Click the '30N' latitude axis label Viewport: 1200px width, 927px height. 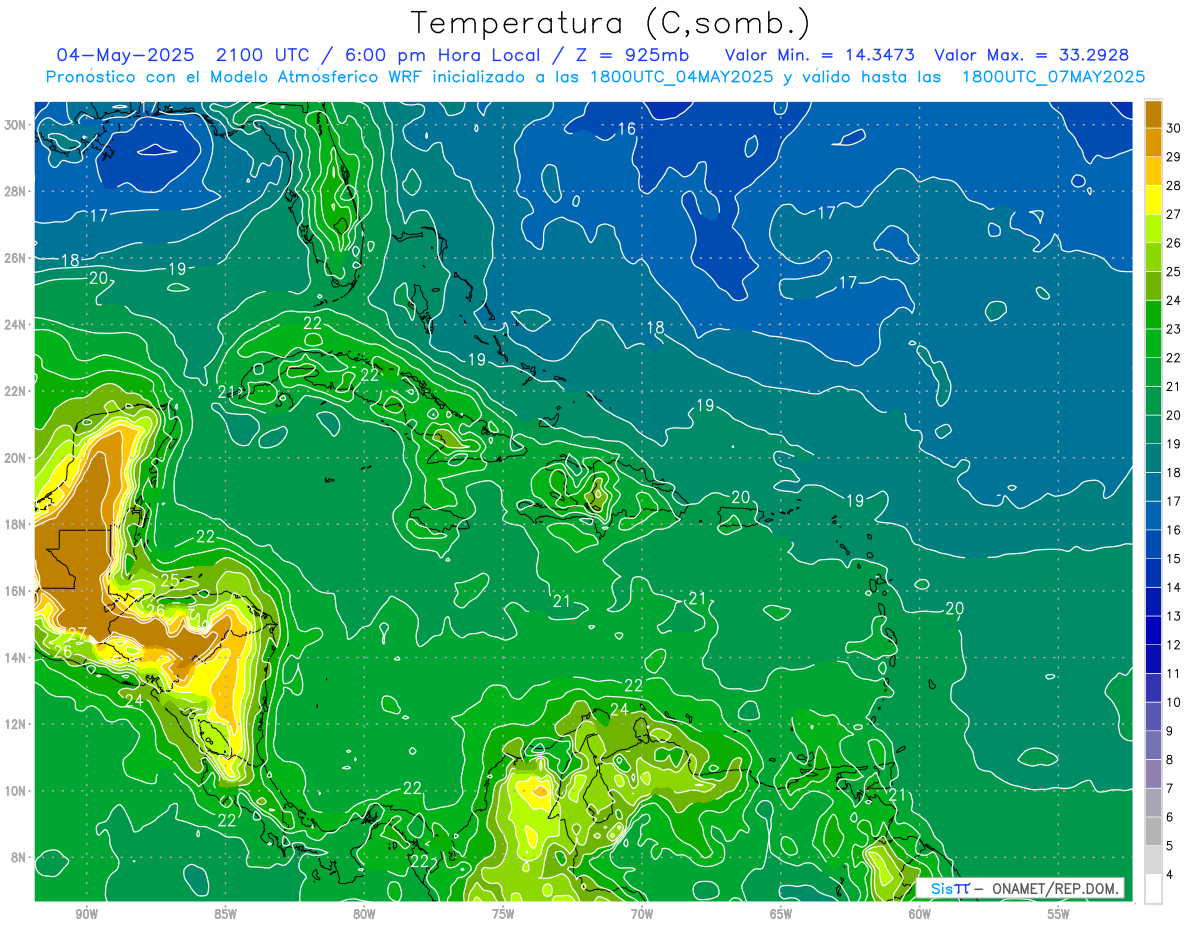17,125
